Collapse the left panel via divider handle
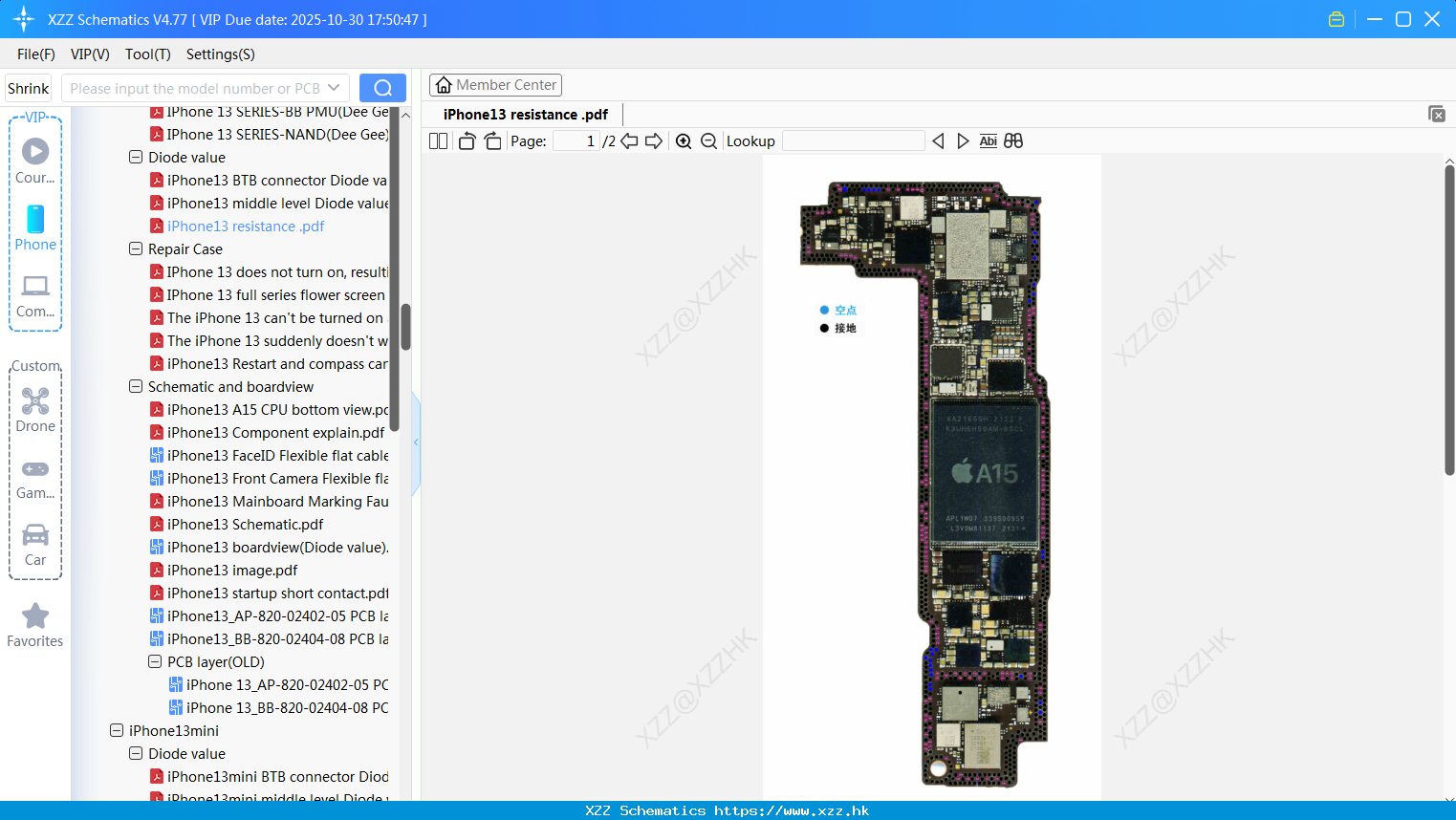Screen dimensions: 1456x820 click(416, 442)
